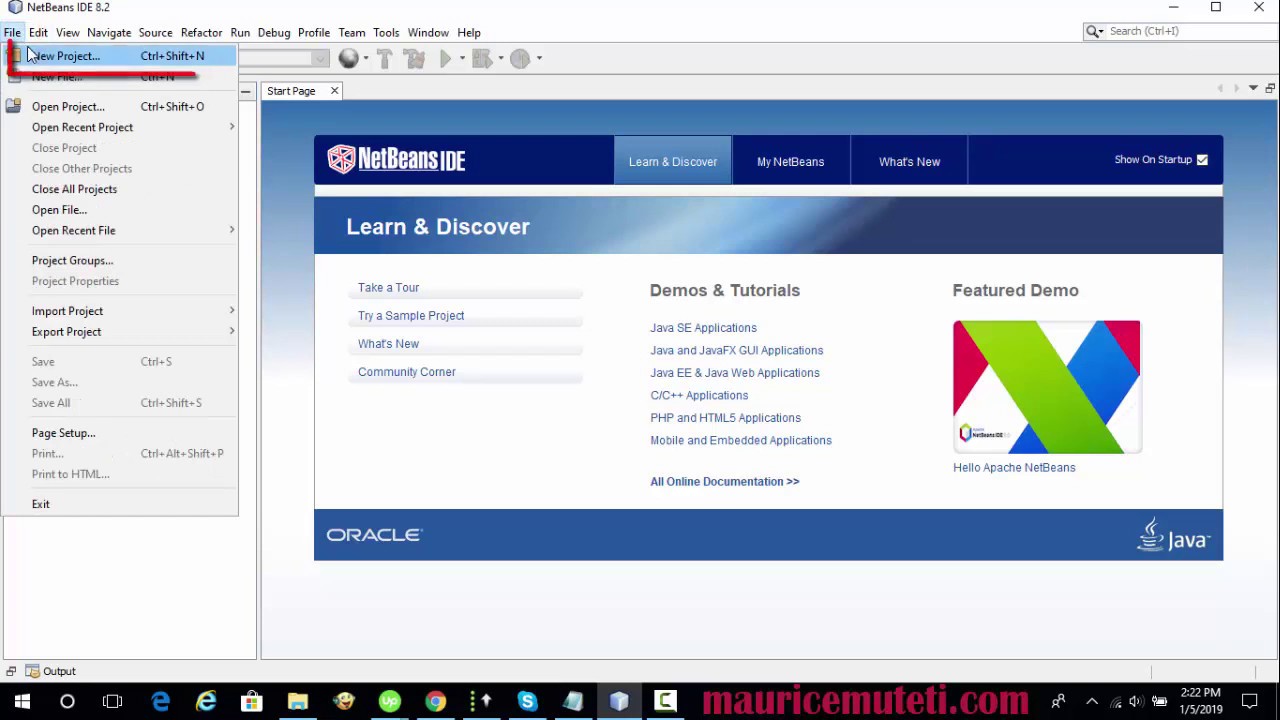Switch to What's New tab
1280x720 pixels.
(909, 161)
